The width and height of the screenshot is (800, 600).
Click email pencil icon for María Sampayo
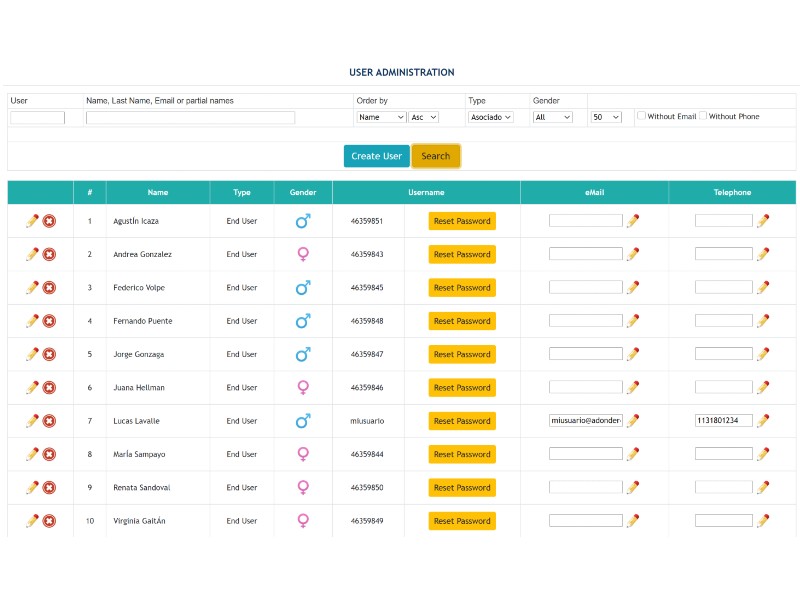pyautogui.click(x=633, y=454)
